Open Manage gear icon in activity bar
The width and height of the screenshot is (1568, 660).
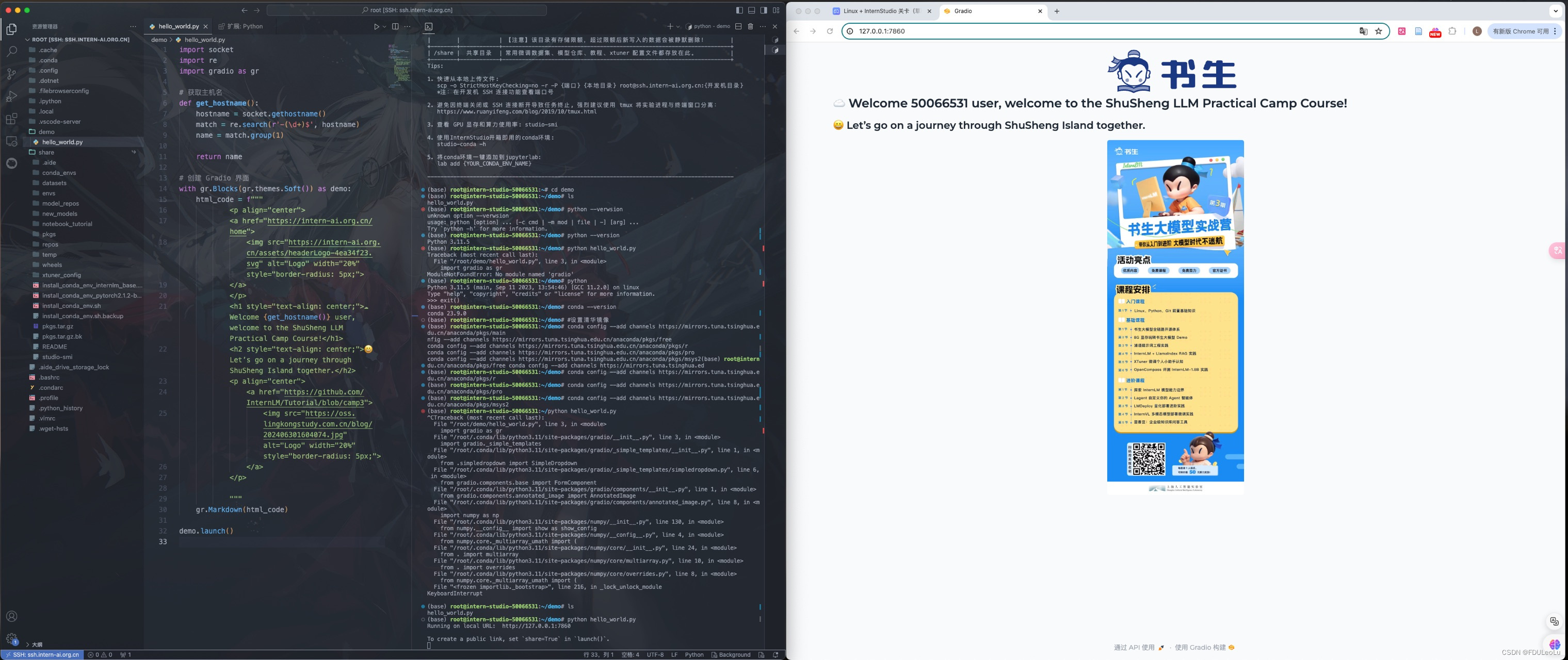[x=11, y=638]
